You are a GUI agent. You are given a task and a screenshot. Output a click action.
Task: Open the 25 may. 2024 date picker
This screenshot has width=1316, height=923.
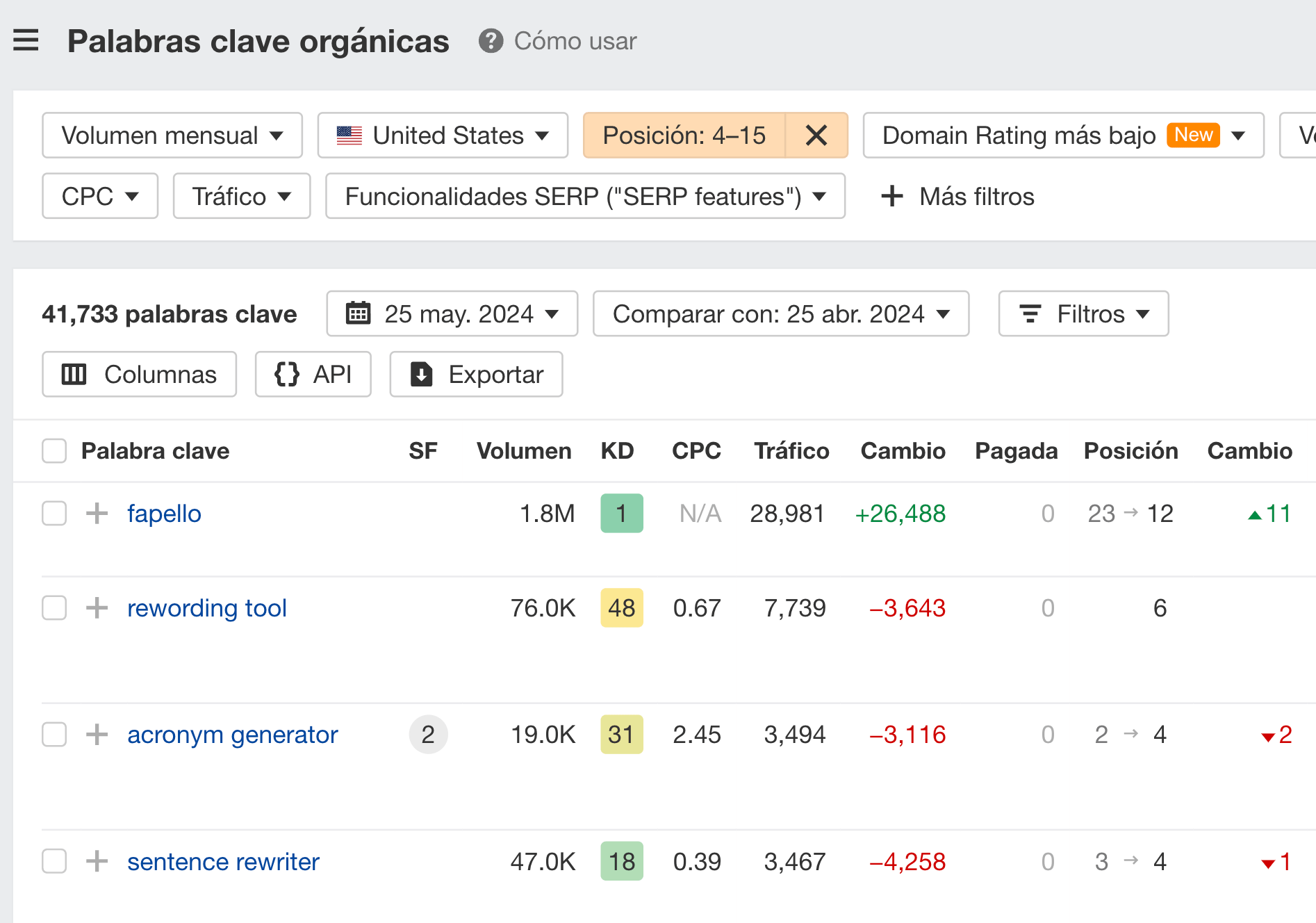pos(452,314)
